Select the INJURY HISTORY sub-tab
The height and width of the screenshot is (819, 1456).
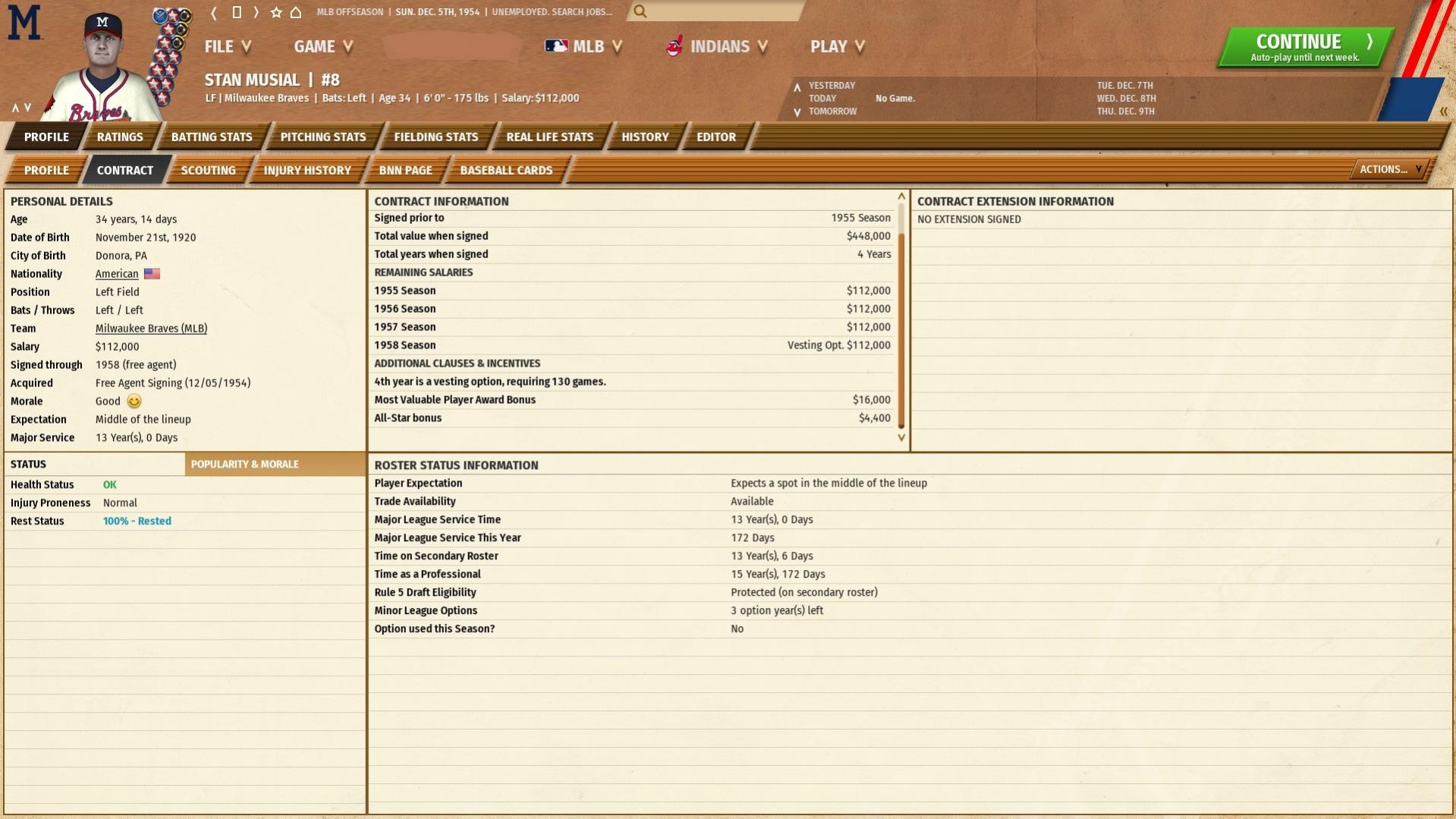point(307,170)
